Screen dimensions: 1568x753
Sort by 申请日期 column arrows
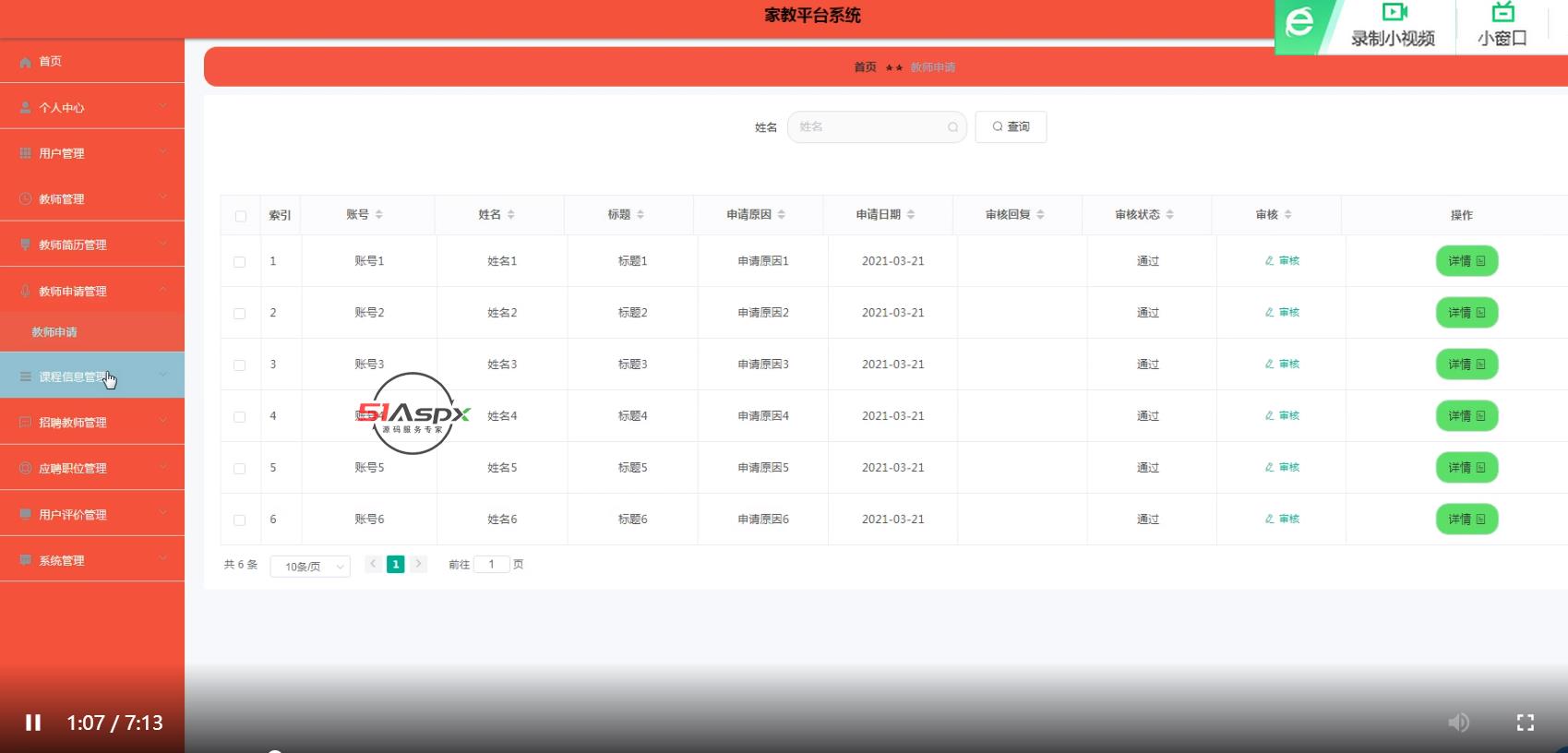point(911,214)
